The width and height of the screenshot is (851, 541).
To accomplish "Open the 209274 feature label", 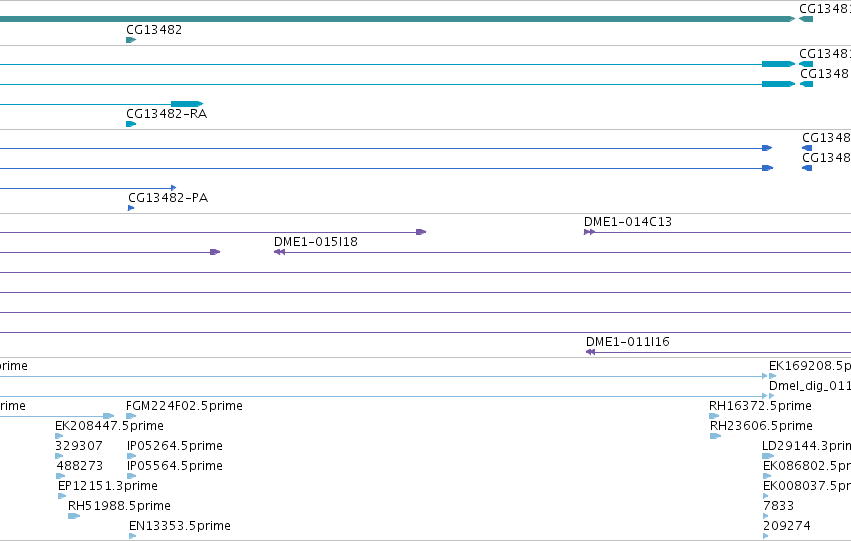I will 787,526.
